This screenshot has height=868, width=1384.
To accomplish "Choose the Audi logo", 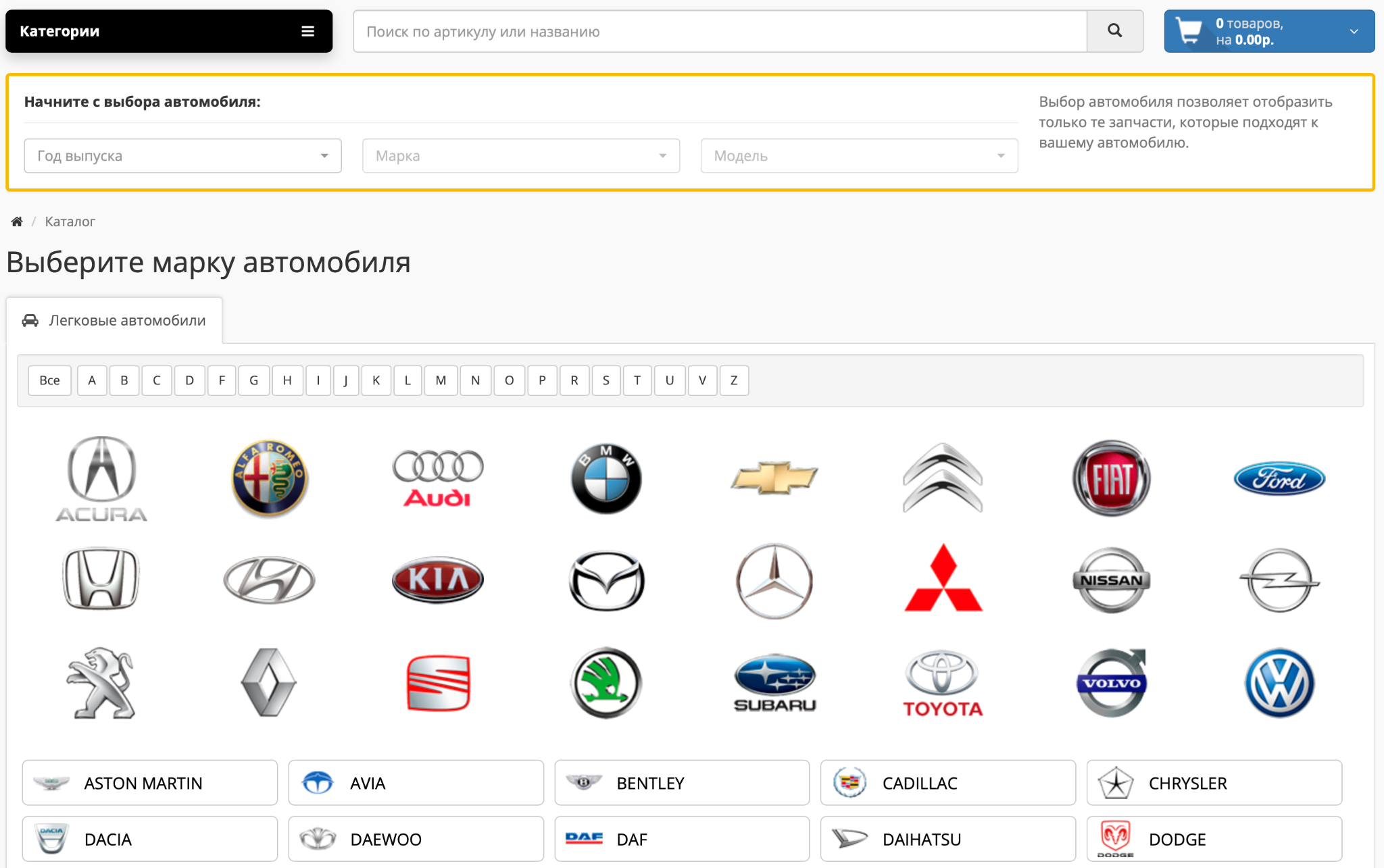I will point(438,478).
